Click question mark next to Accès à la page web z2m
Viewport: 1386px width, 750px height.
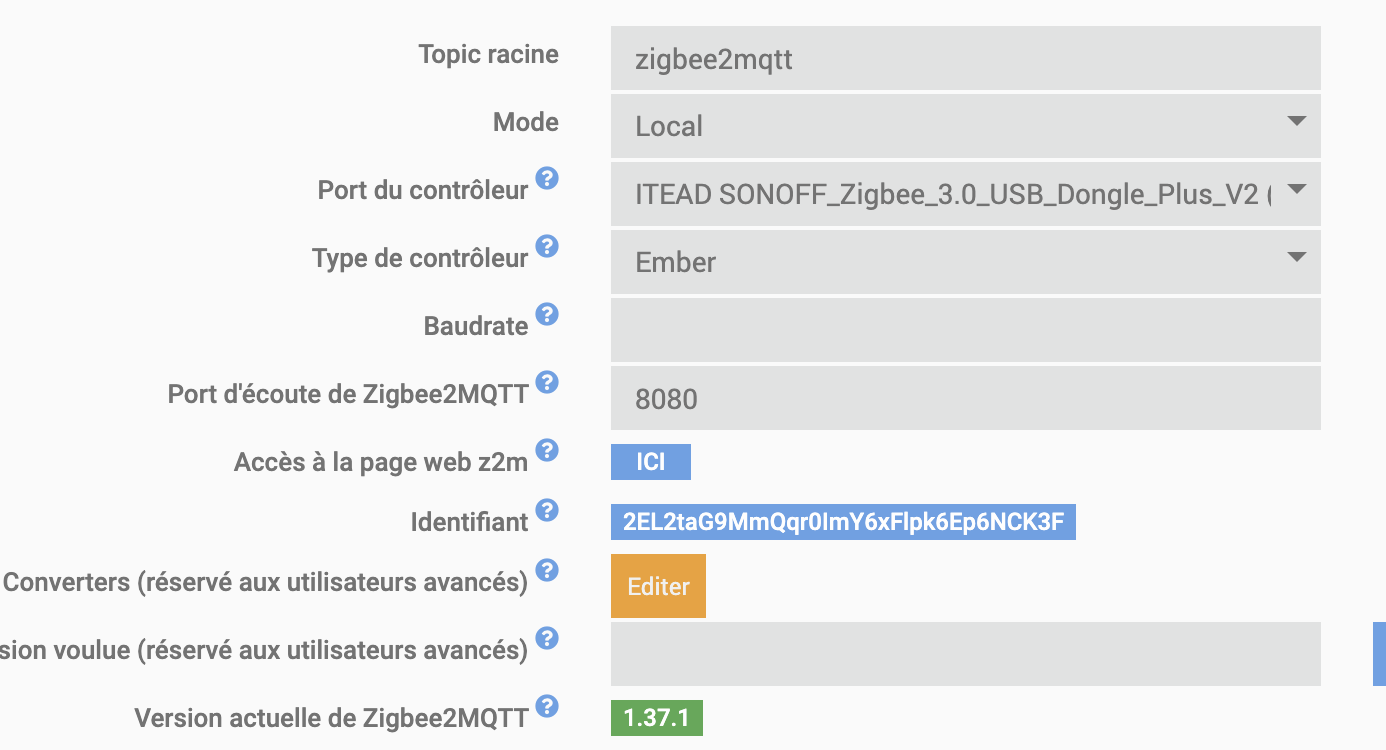pyautogui.click(x=546, y=451)
